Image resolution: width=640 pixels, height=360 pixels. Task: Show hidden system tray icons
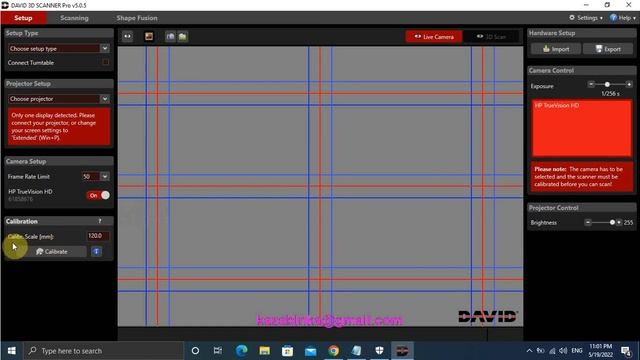529,351
